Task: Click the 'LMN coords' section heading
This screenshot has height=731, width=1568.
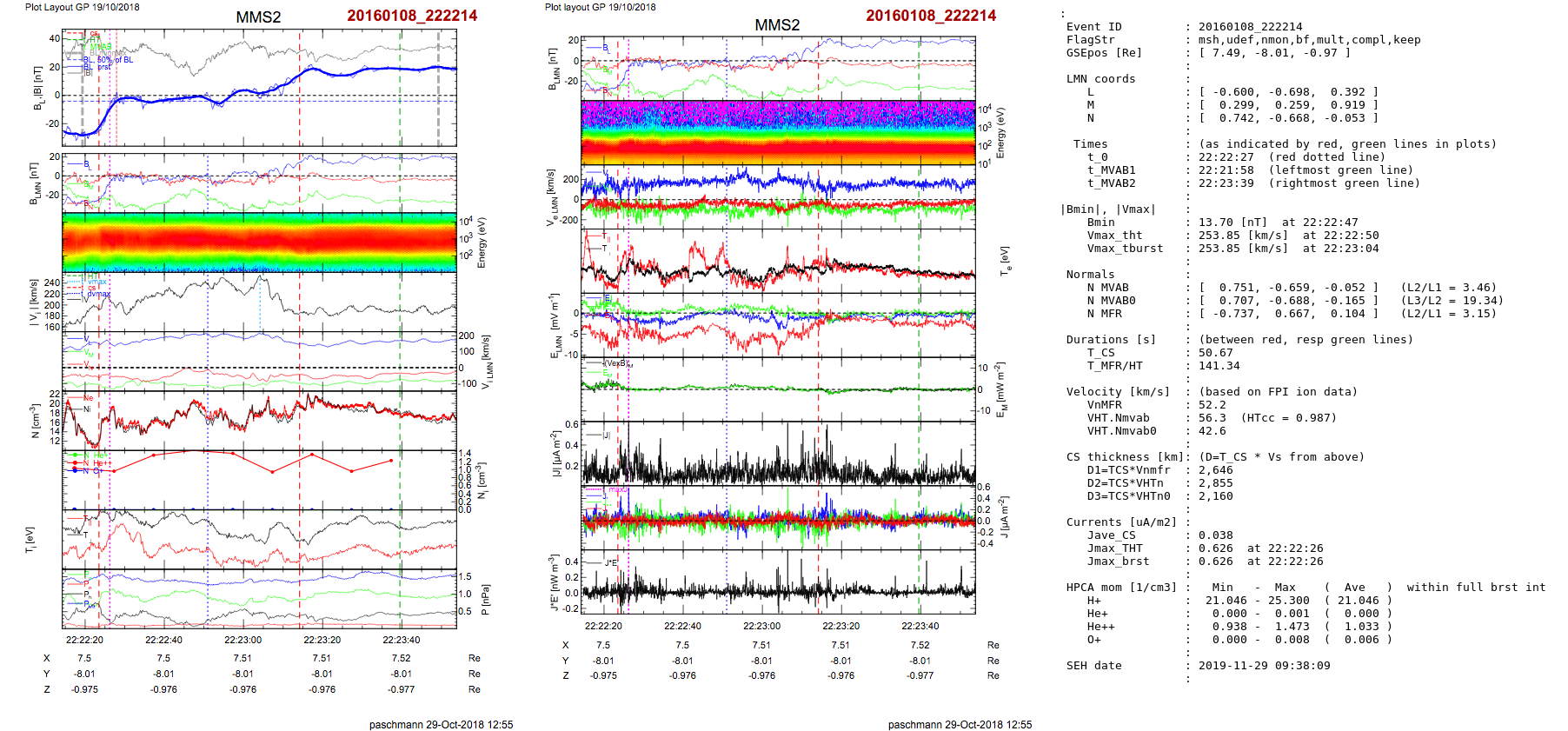Action: pos(1100,79)
